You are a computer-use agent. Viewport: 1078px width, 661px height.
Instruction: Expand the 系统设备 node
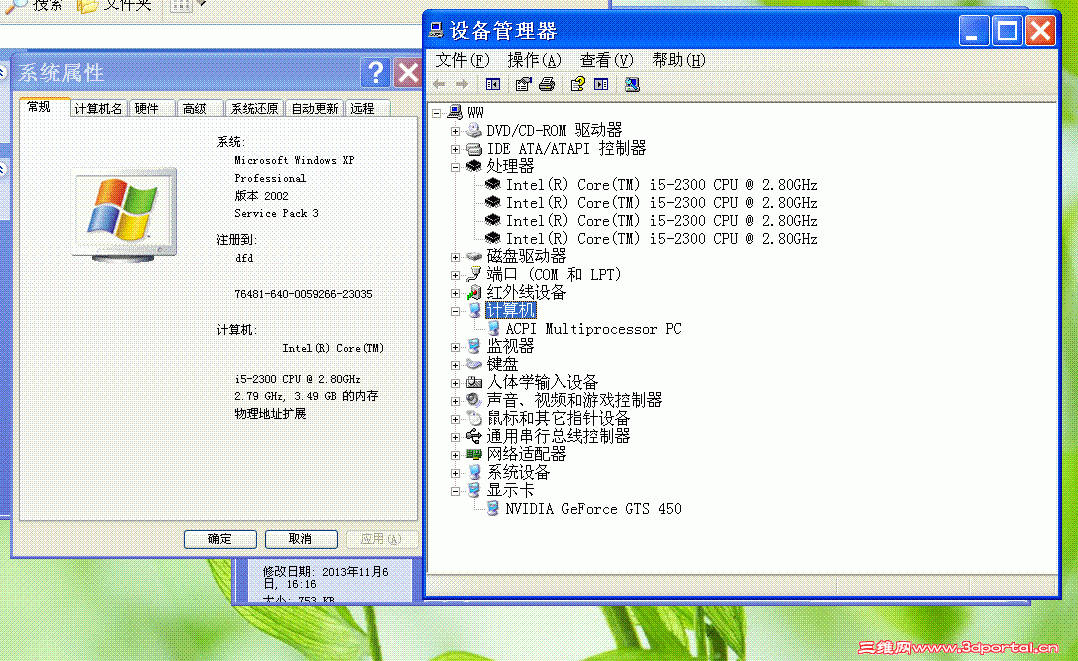tap(455, 473)
